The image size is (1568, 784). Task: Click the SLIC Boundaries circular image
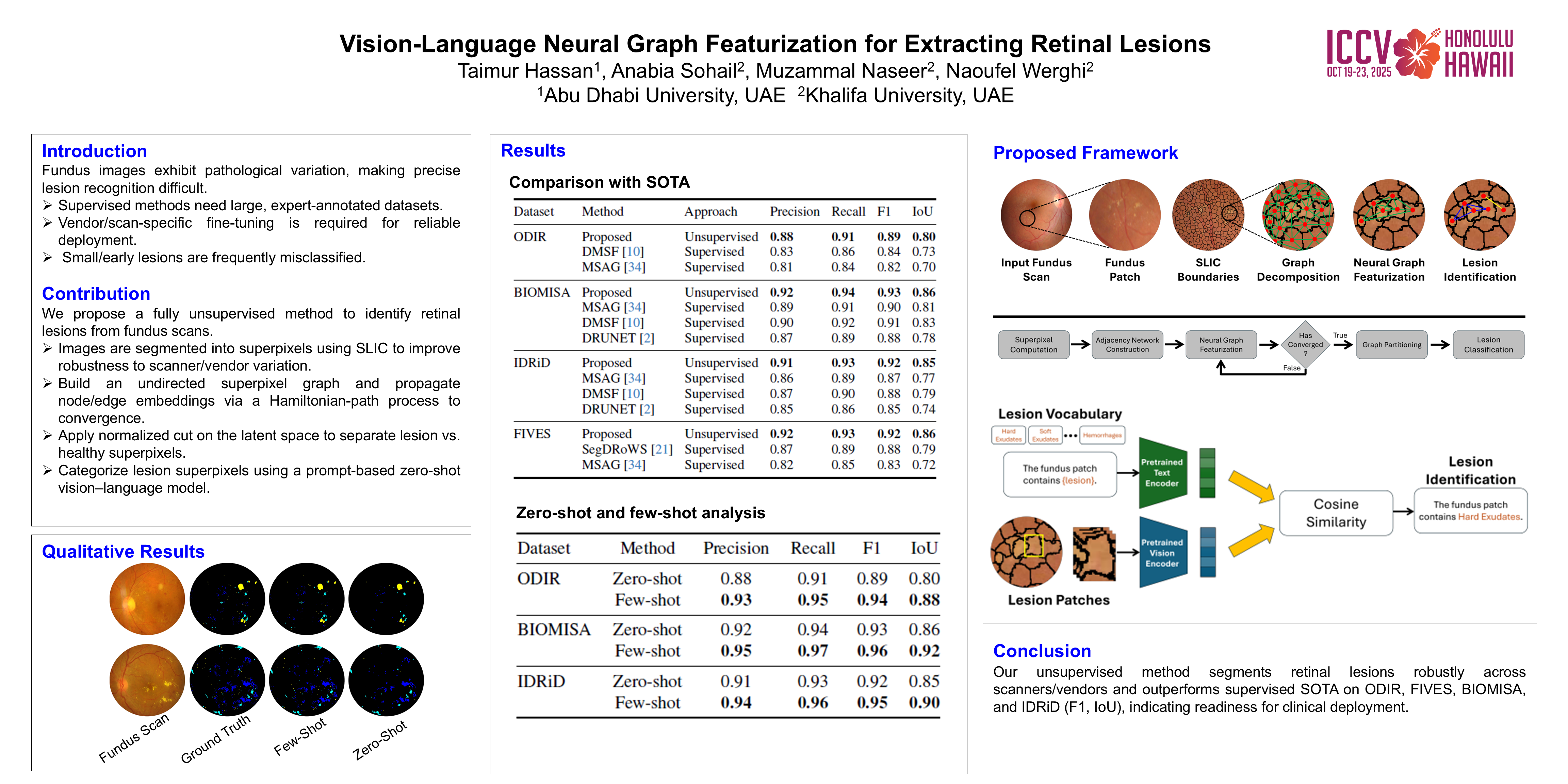pos(1208,214)
